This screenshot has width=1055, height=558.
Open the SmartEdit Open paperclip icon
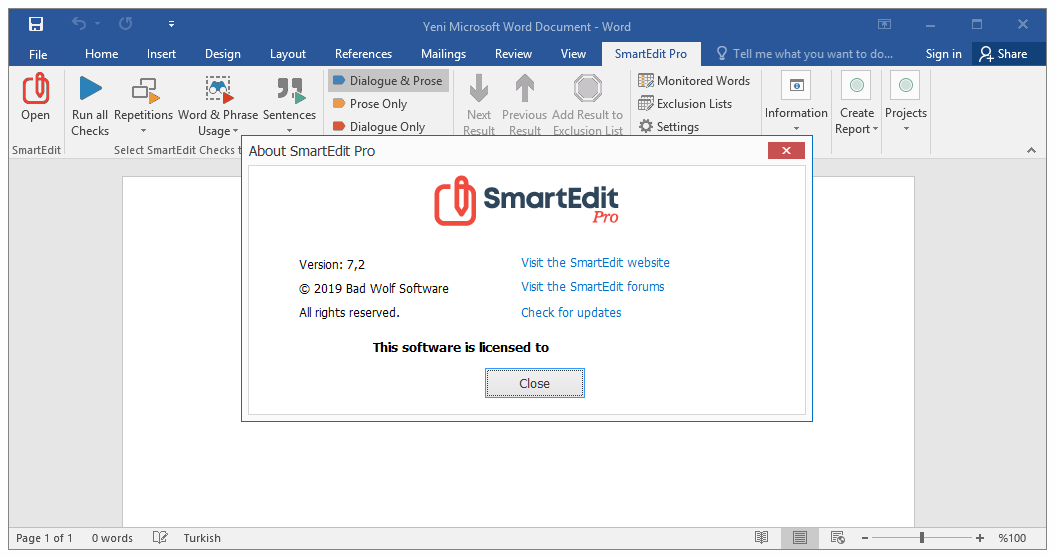[x=36, y=89]
